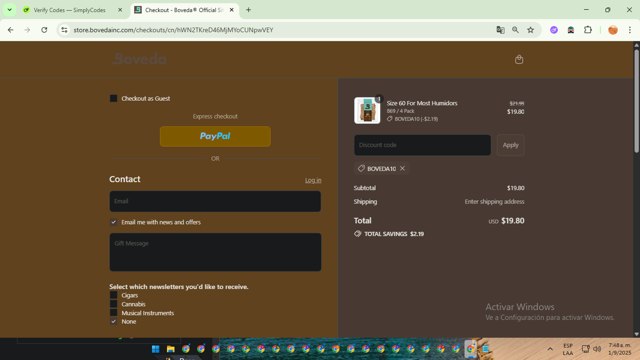
Task: Open the SimplyCodes extension icon
Action: (x=571, y=30)
